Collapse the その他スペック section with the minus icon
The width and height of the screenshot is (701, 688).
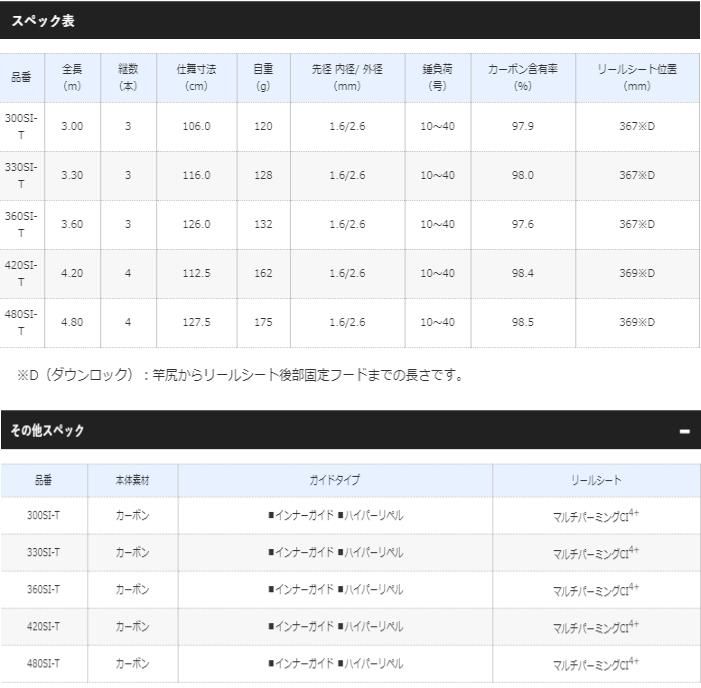(684, 431)
